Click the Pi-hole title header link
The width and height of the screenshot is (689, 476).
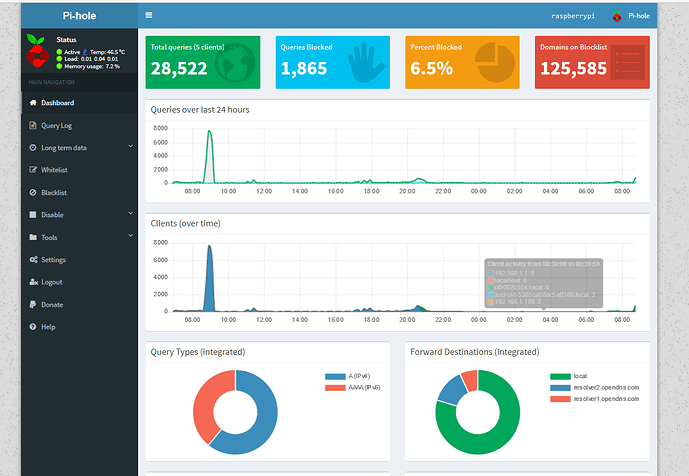tap(79, 15)
